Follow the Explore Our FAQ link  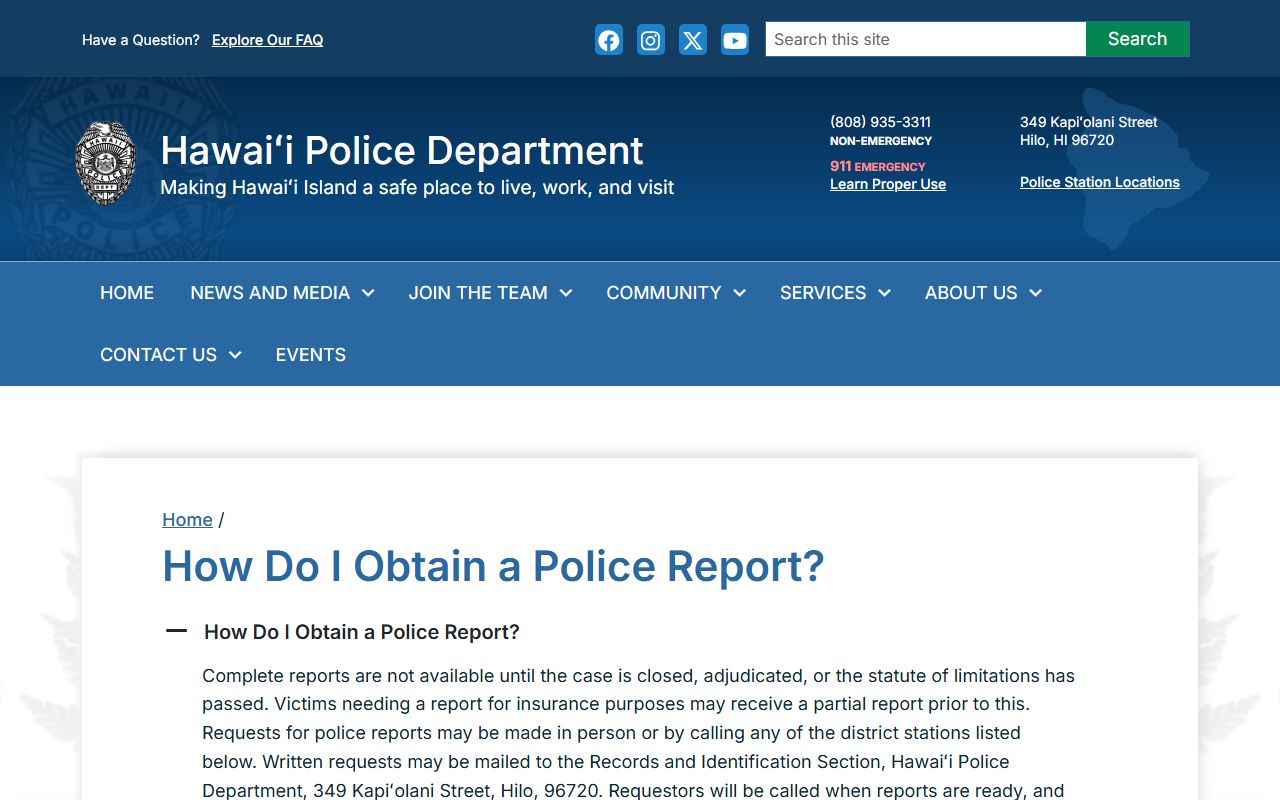click(267, 40)
